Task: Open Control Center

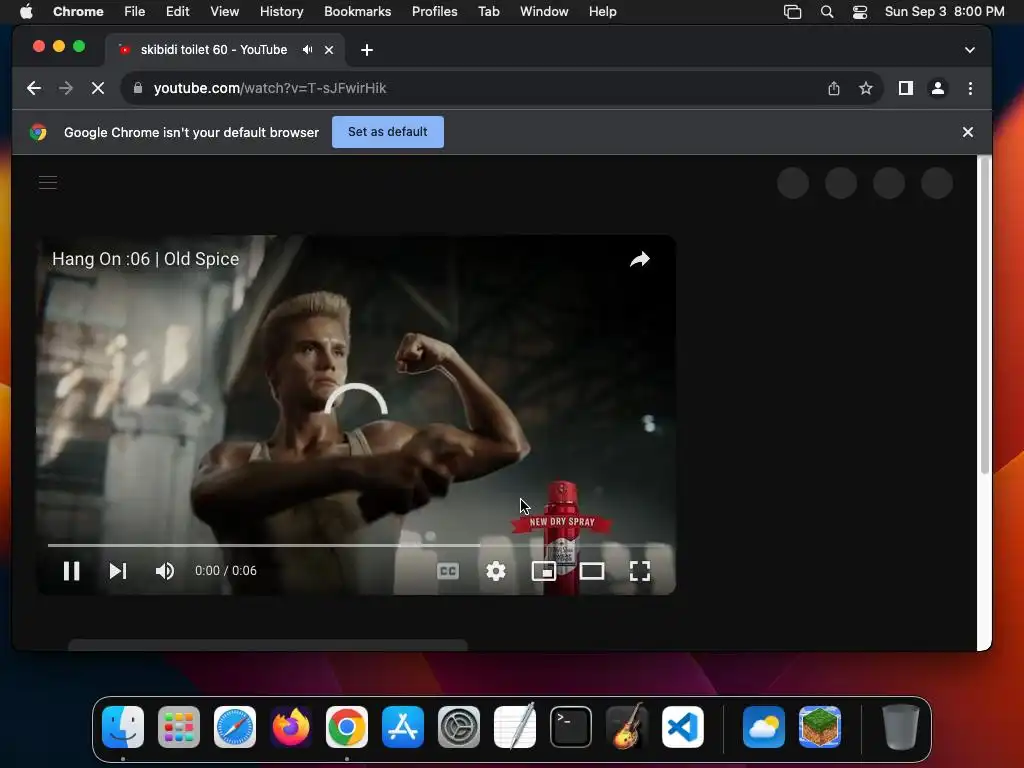Action: (860, 12)
